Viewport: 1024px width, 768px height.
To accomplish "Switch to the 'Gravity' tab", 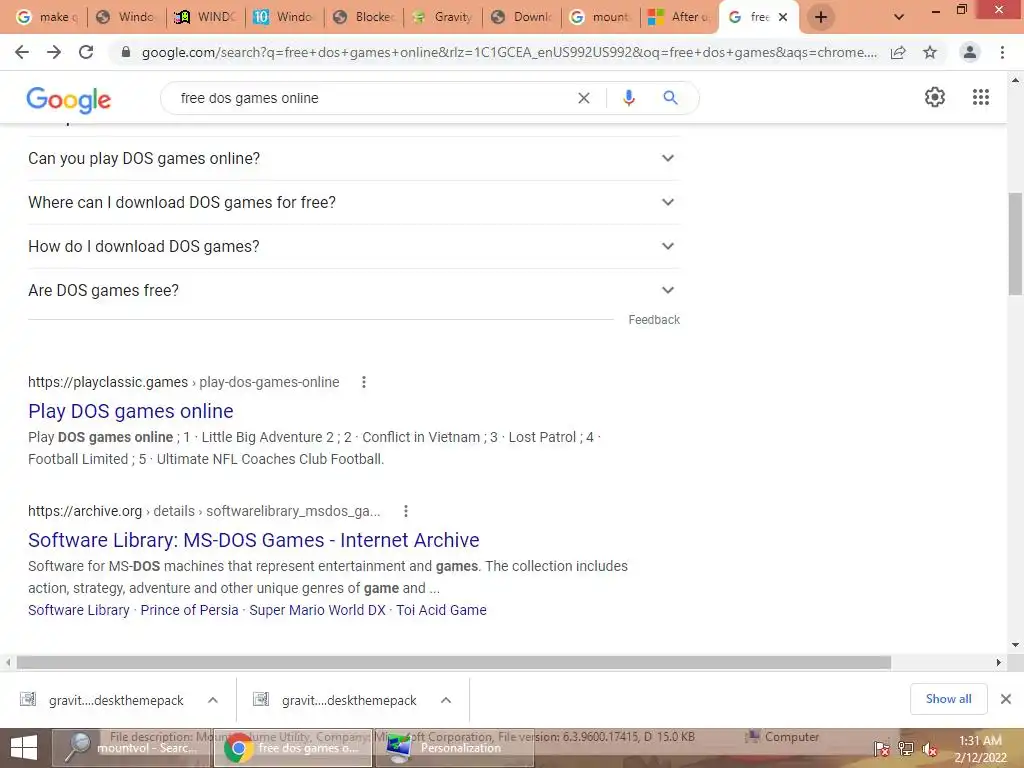I will [443, 17].
